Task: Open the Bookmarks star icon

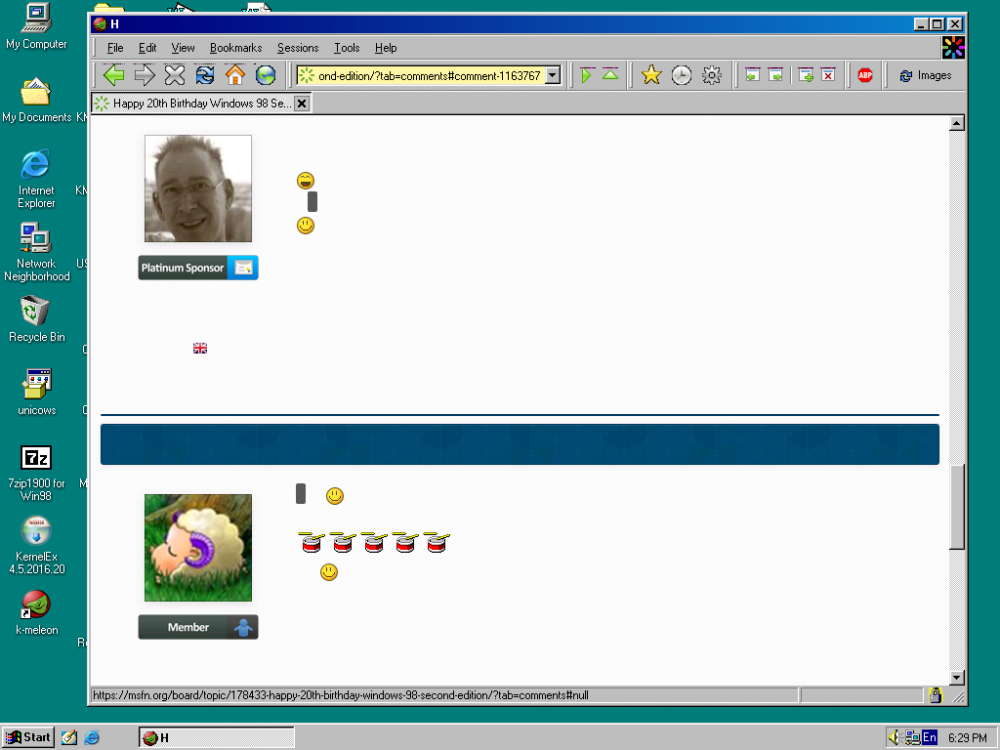Action: pos(652,74)
